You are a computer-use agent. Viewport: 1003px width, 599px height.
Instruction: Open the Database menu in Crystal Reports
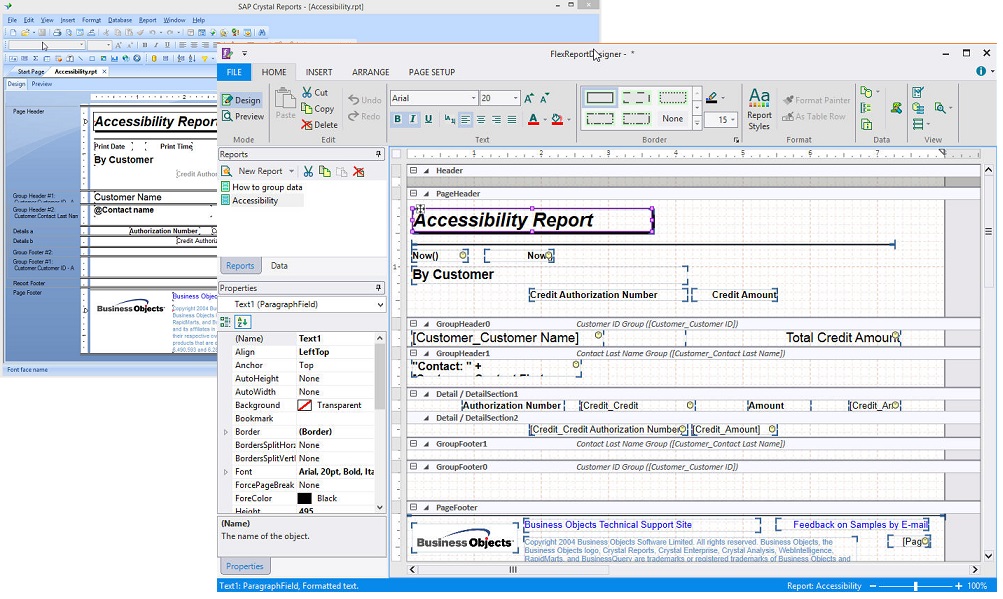[x=120, y=20]
